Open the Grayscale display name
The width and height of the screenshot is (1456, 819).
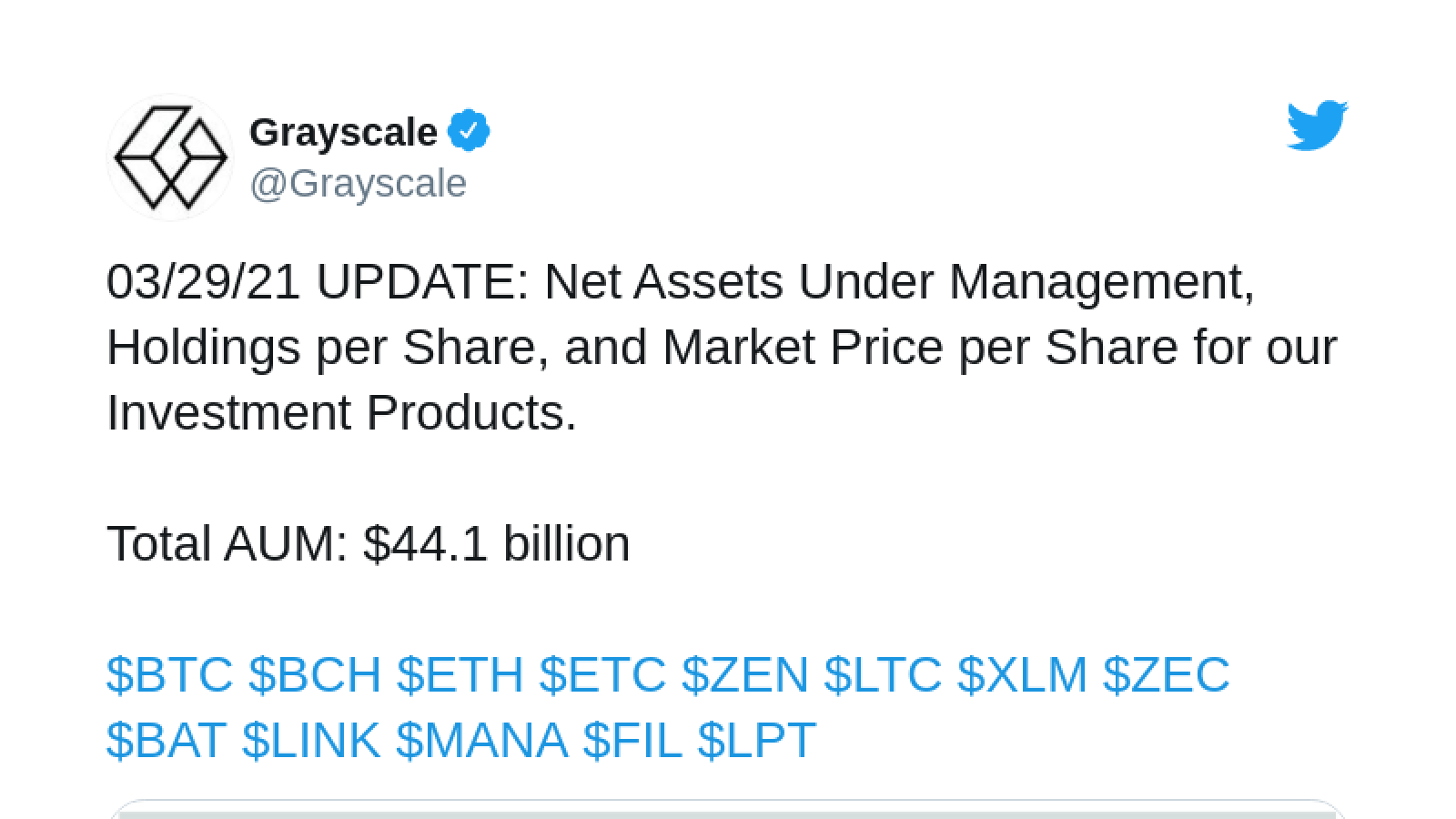tap(343, 132)
